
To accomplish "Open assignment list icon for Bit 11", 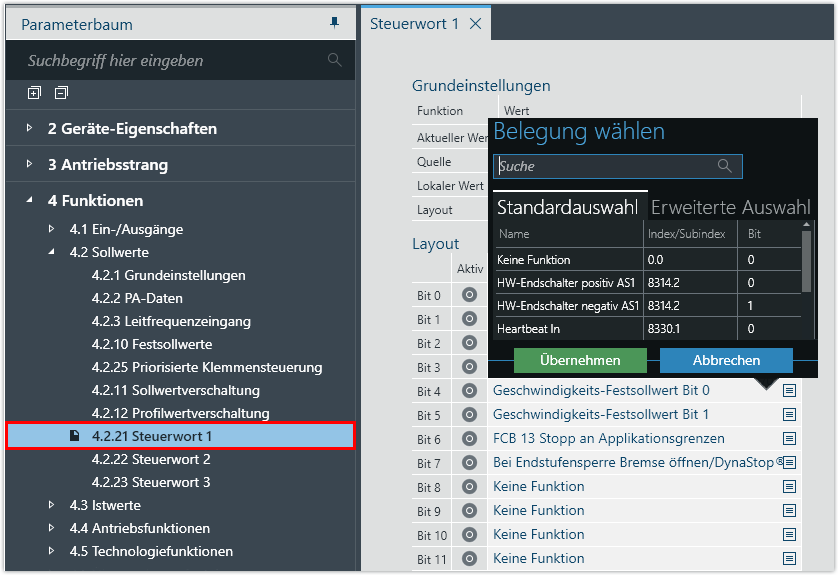I will (789, 558).
